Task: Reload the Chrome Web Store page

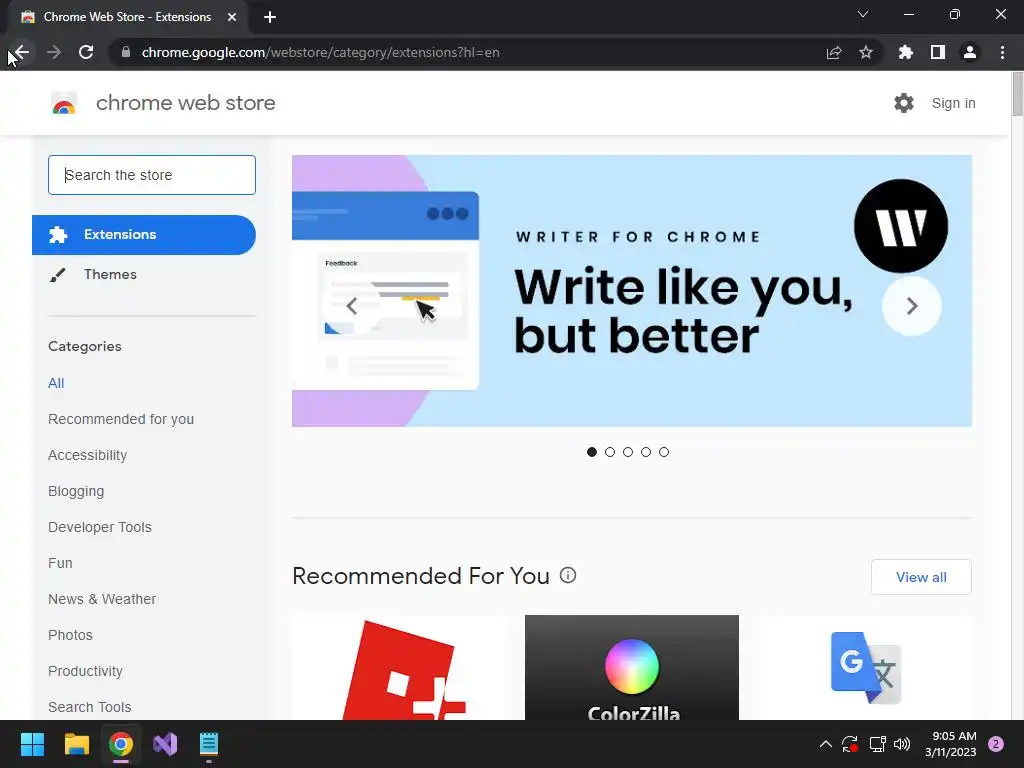Action: coord(86,52)
